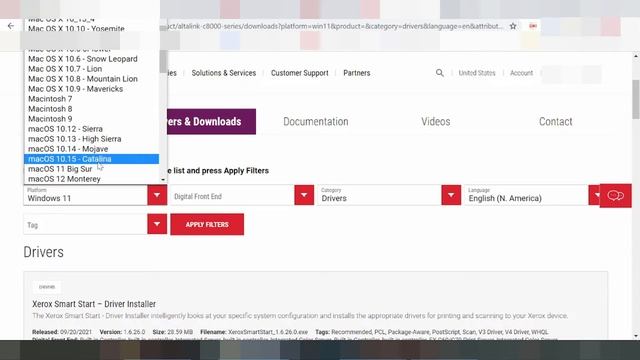Switch to the Drivers & Downloads tab
This screenshot has width=640, height=360.
[211, 122]
